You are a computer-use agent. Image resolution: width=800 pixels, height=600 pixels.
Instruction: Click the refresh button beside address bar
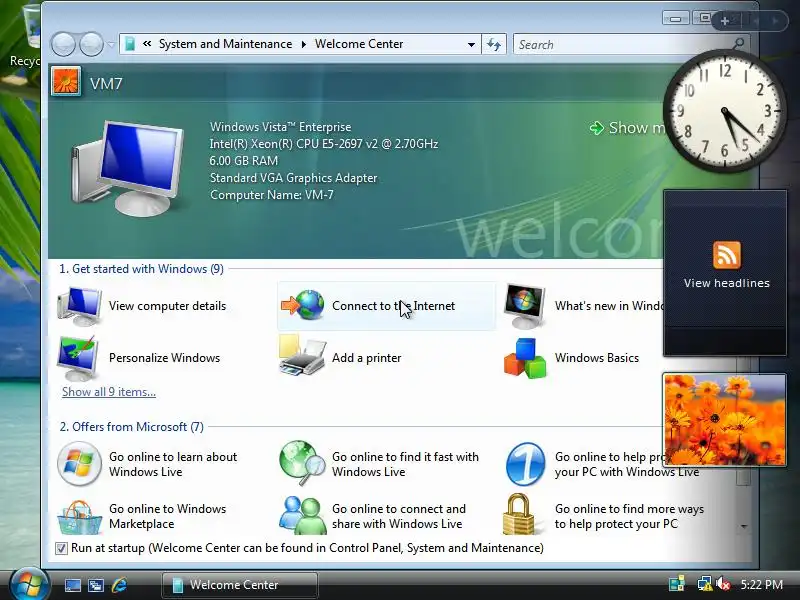click(x=494, y=44)
